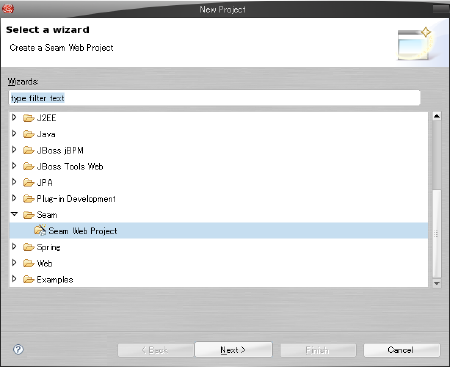Click the Seam folder icon
The width and height of the screenshot is (450, 367).
[x=29, y=215]
